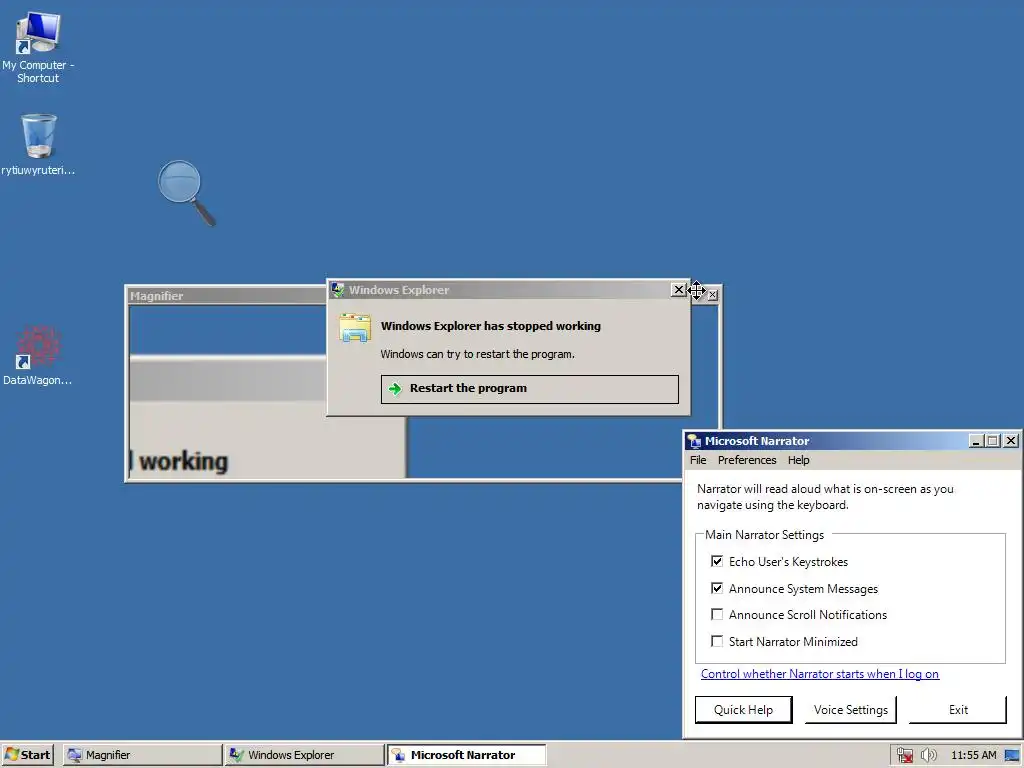Click 'Windows can try to restart' message
The image size is (1024, 768).
tap(477, 354)
